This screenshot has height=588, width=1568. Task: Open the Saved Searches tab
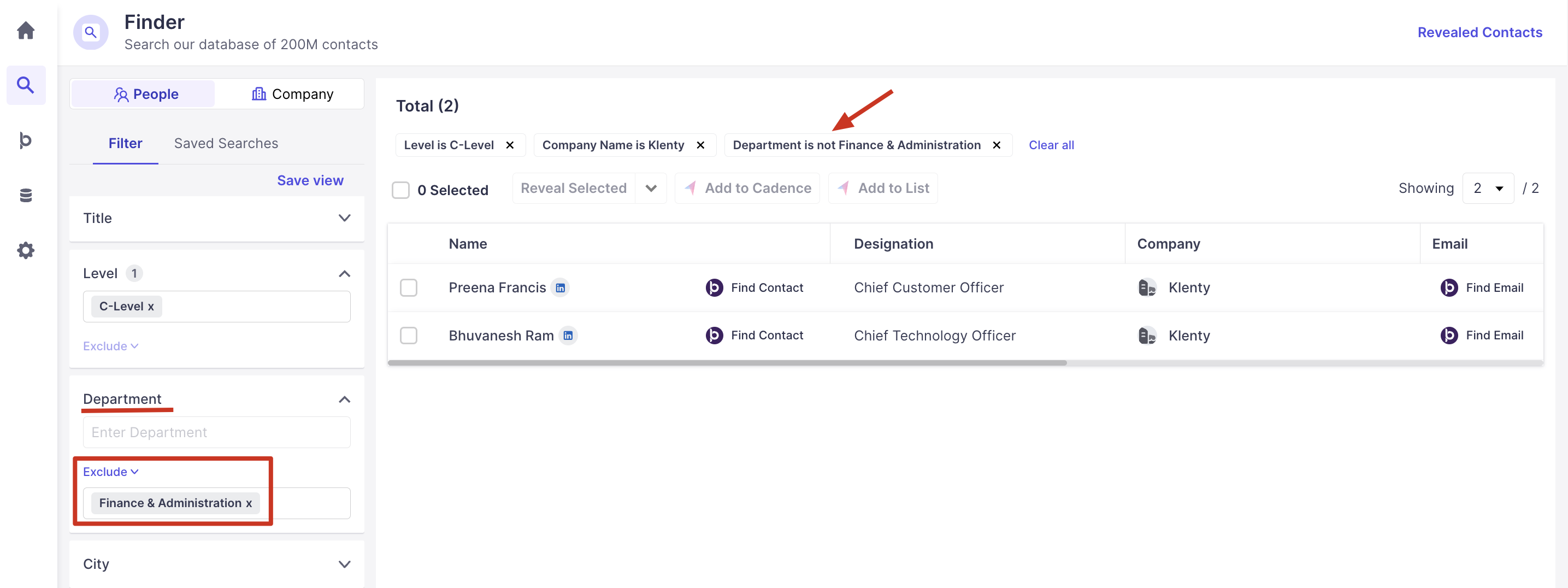226,144
